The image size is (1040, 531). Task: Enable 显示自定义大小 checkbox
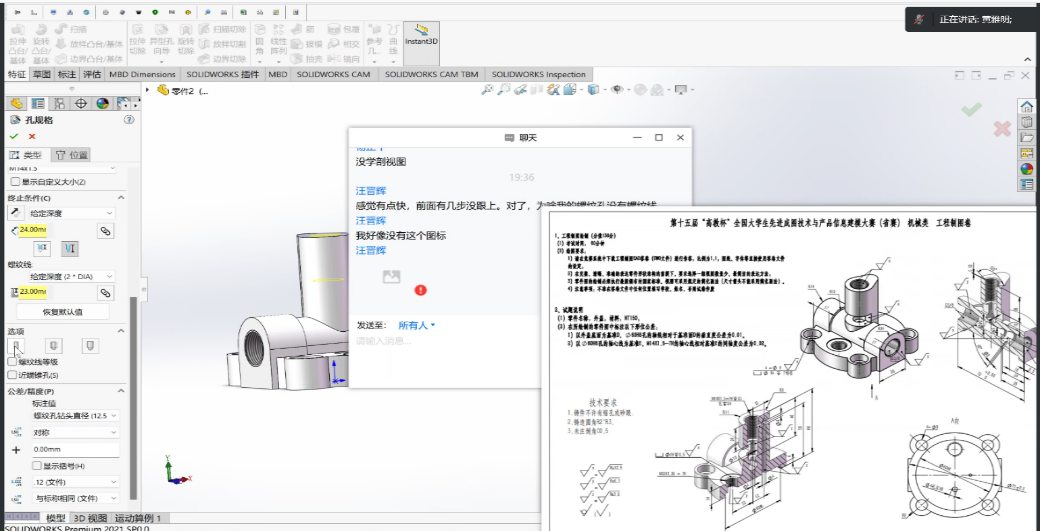click(x=14, y=182)
